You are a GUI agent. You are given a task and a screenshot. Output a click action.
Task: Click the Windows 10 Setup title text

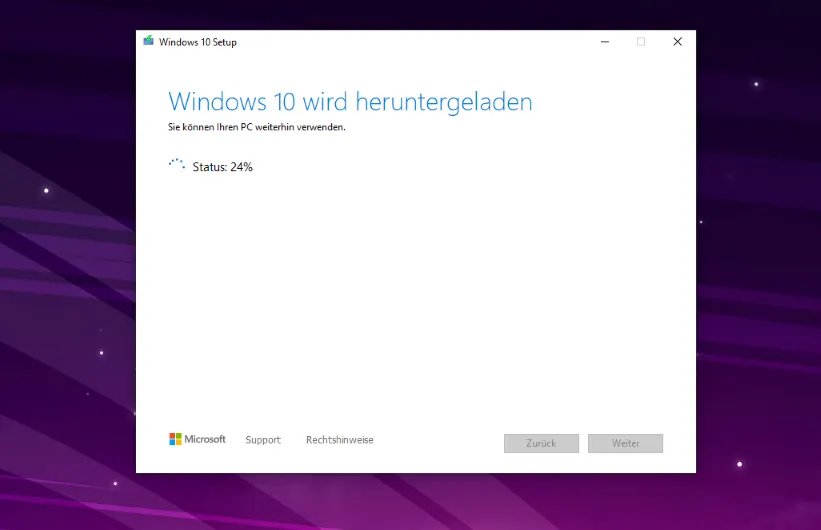tap(198, 42)
